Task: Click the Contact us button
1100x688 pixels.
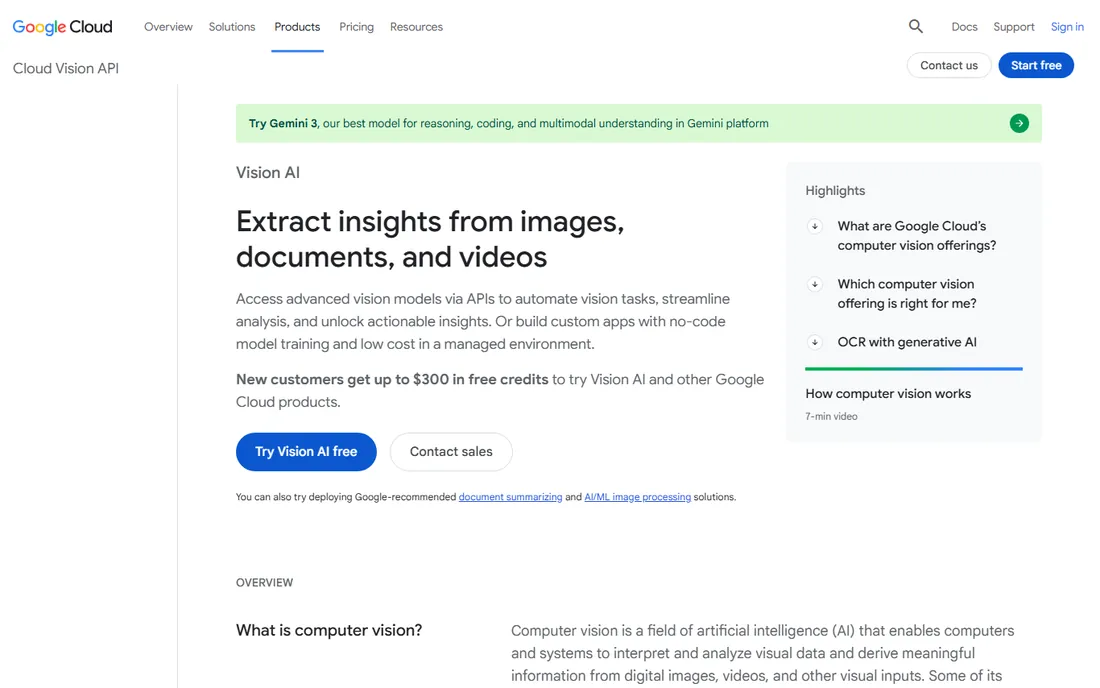Action: pos(948,65)
